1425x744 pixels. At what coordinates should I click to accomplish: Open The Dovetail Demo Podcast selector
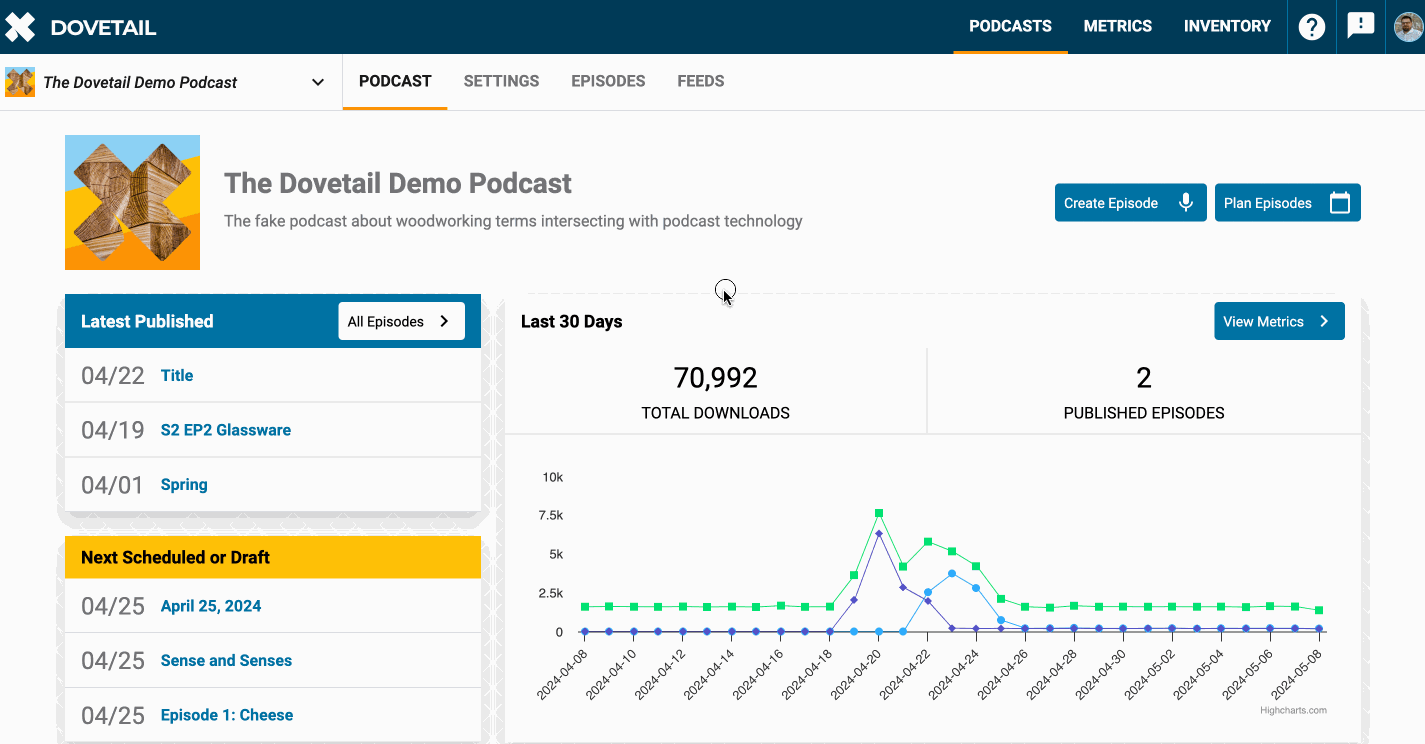coord(171,82)
